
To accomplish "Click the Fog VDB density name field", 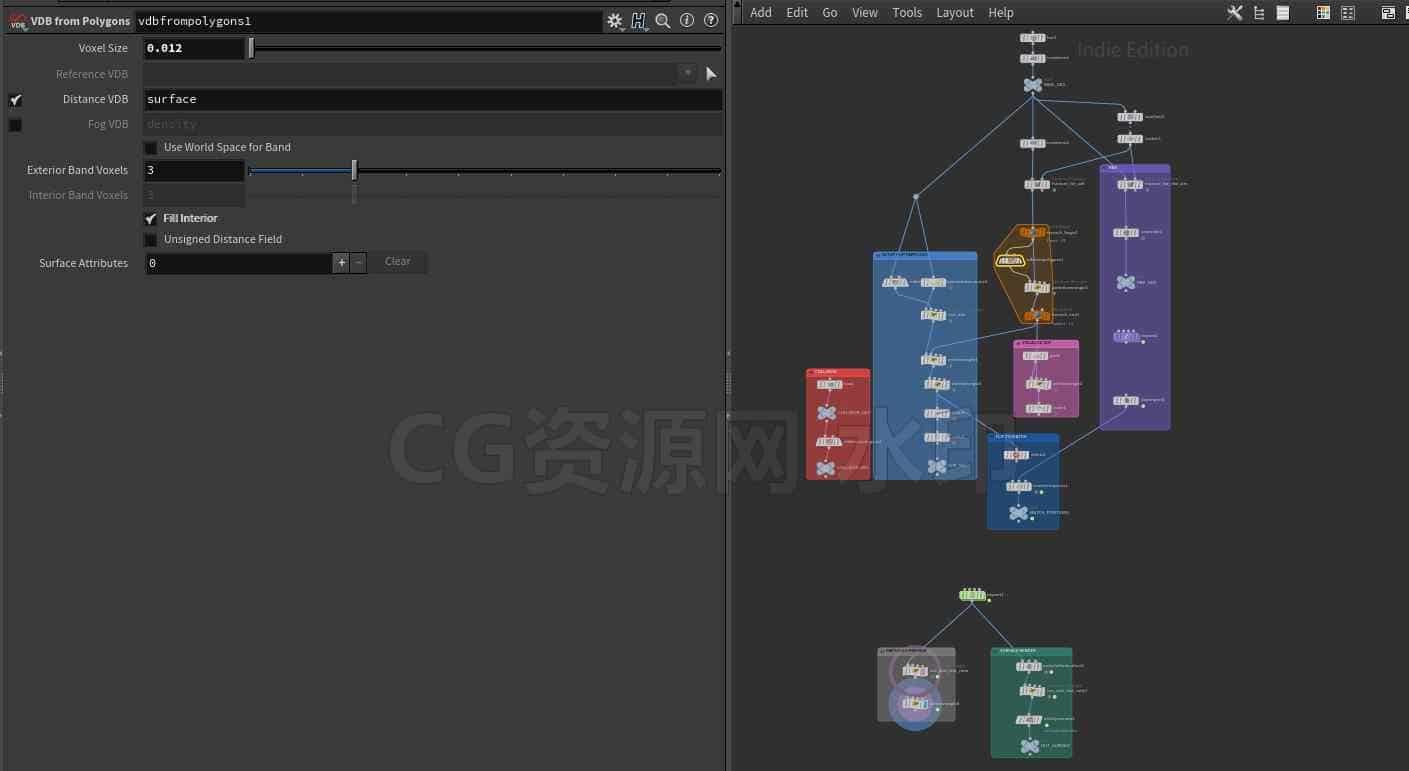I will [433, 125].
